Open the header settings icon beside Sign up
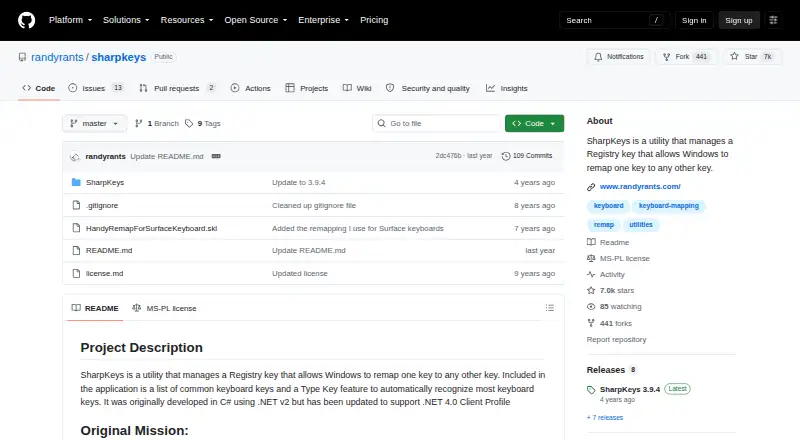Screen dimensions: 800x440 pos(773,20)
